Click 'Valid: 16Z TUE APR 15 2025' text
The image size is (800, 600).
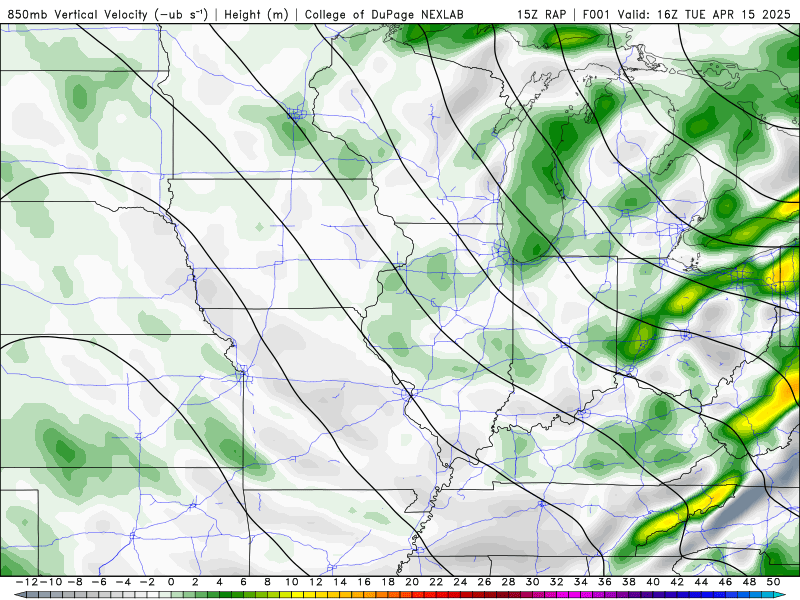704,14
